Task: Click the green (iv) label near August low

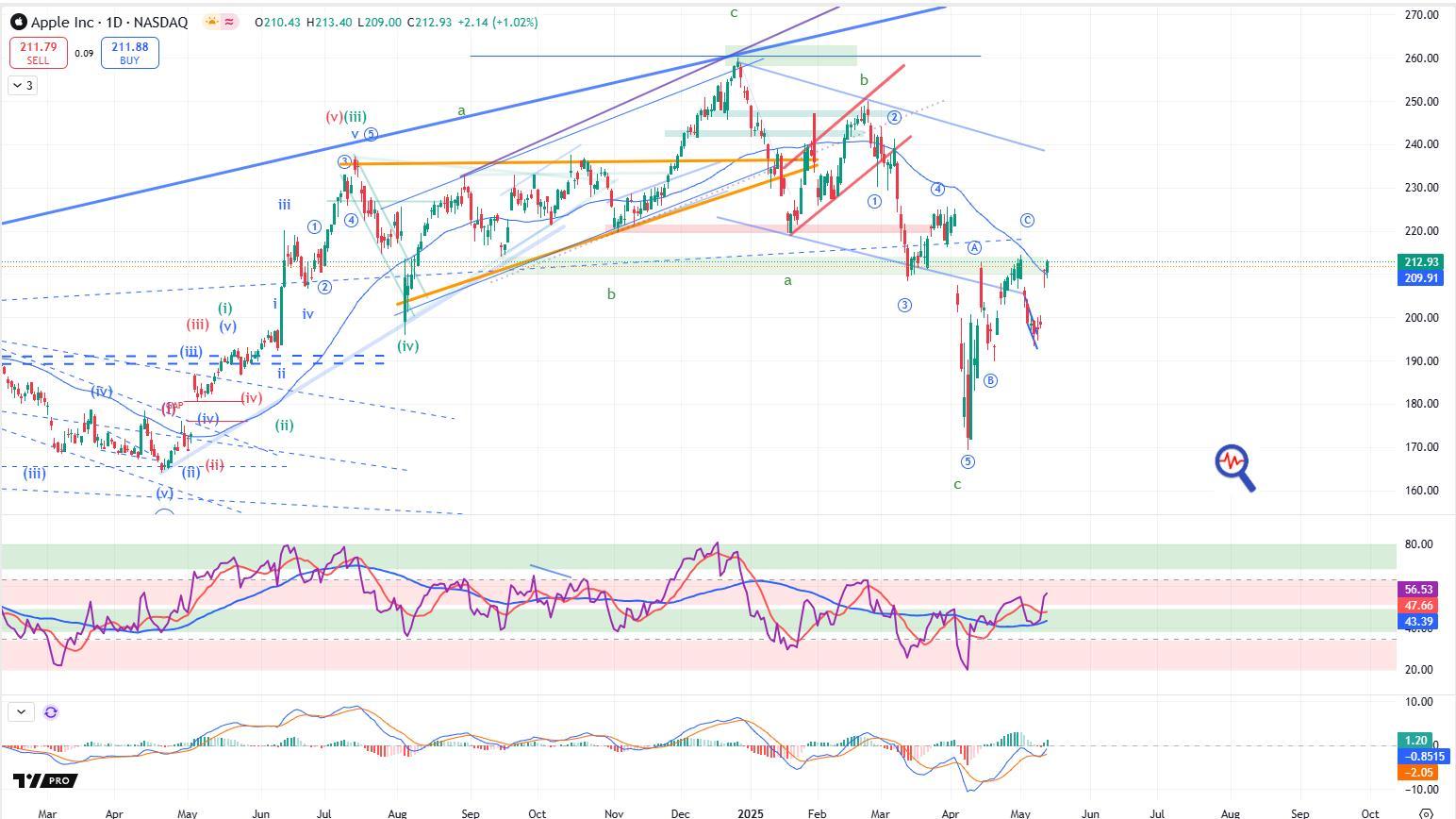Action: [x=407, y=346]
